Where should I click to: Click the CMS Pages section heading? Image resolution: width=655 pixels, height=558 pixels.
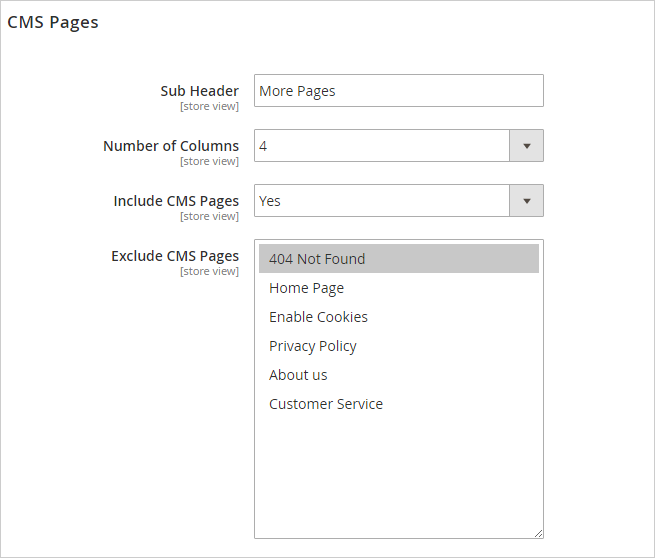(x=53, y=22)
